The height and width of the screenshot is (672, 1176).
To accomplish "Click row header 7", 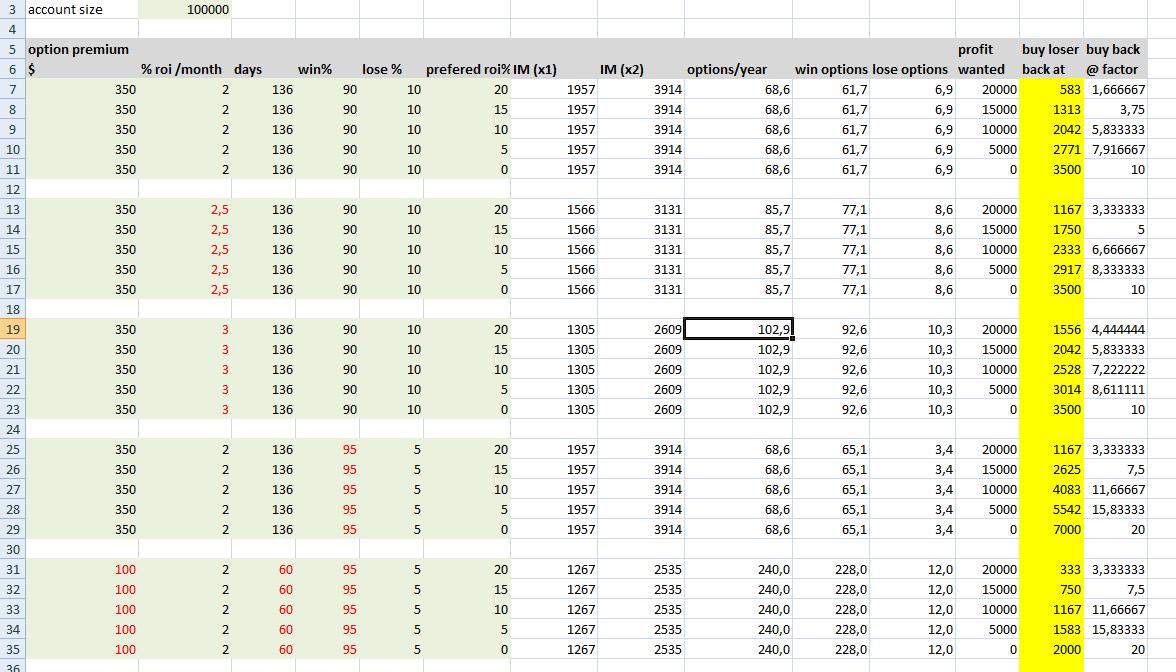I will (x=13, y=89).
